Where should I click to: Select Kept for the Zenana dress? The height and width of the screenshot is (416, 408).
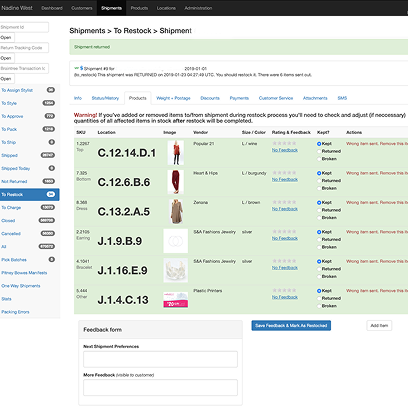click(x=319, y=202)
